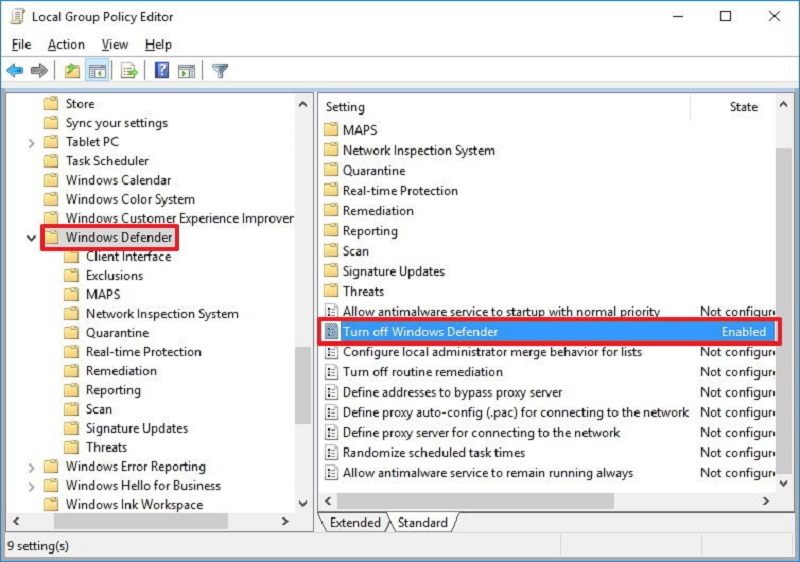The width and height of the screenshot is (800, 562).
Task: Collapse the Windows Defender tree node
Action: pos(32,238)
